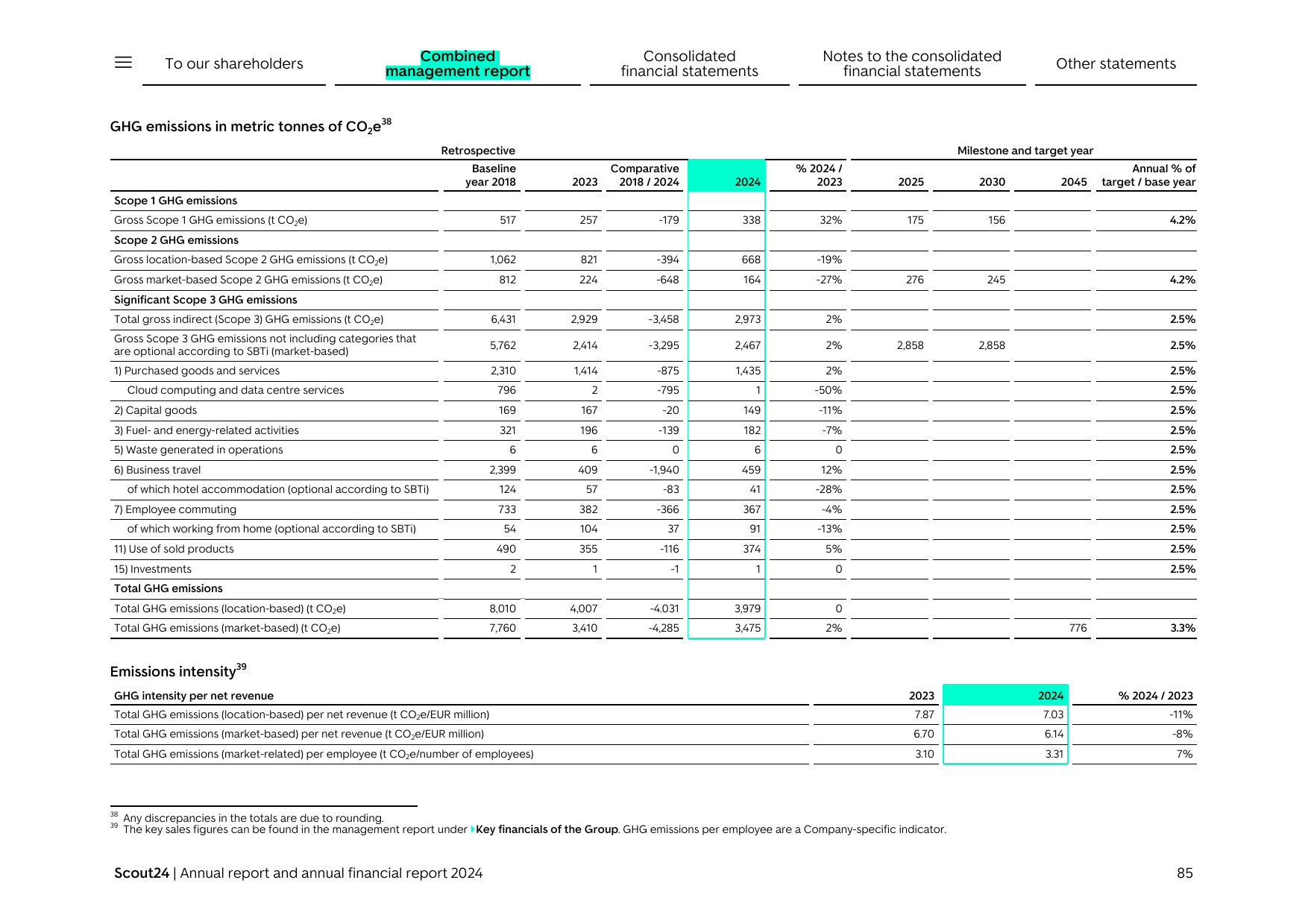Click the 'Gross location-based Scope 2 GHG emissions' label
This screenshot has width=1308, height=924.
click(251, 260)
